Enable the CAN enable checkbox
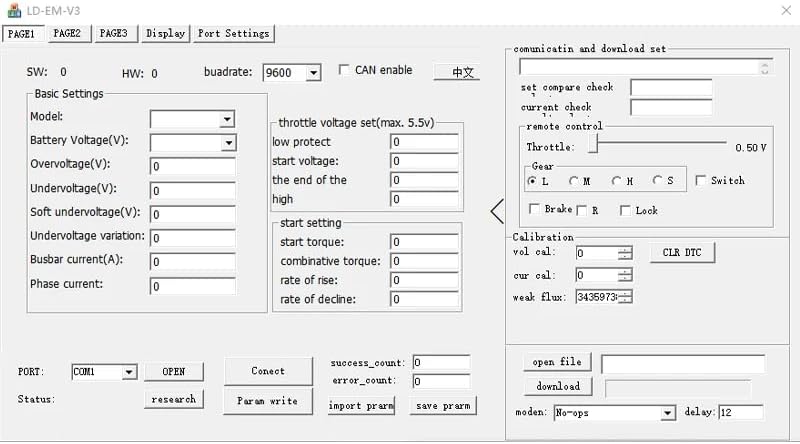Viewport: 800px width, 444px height. click(x=344, y=69)
